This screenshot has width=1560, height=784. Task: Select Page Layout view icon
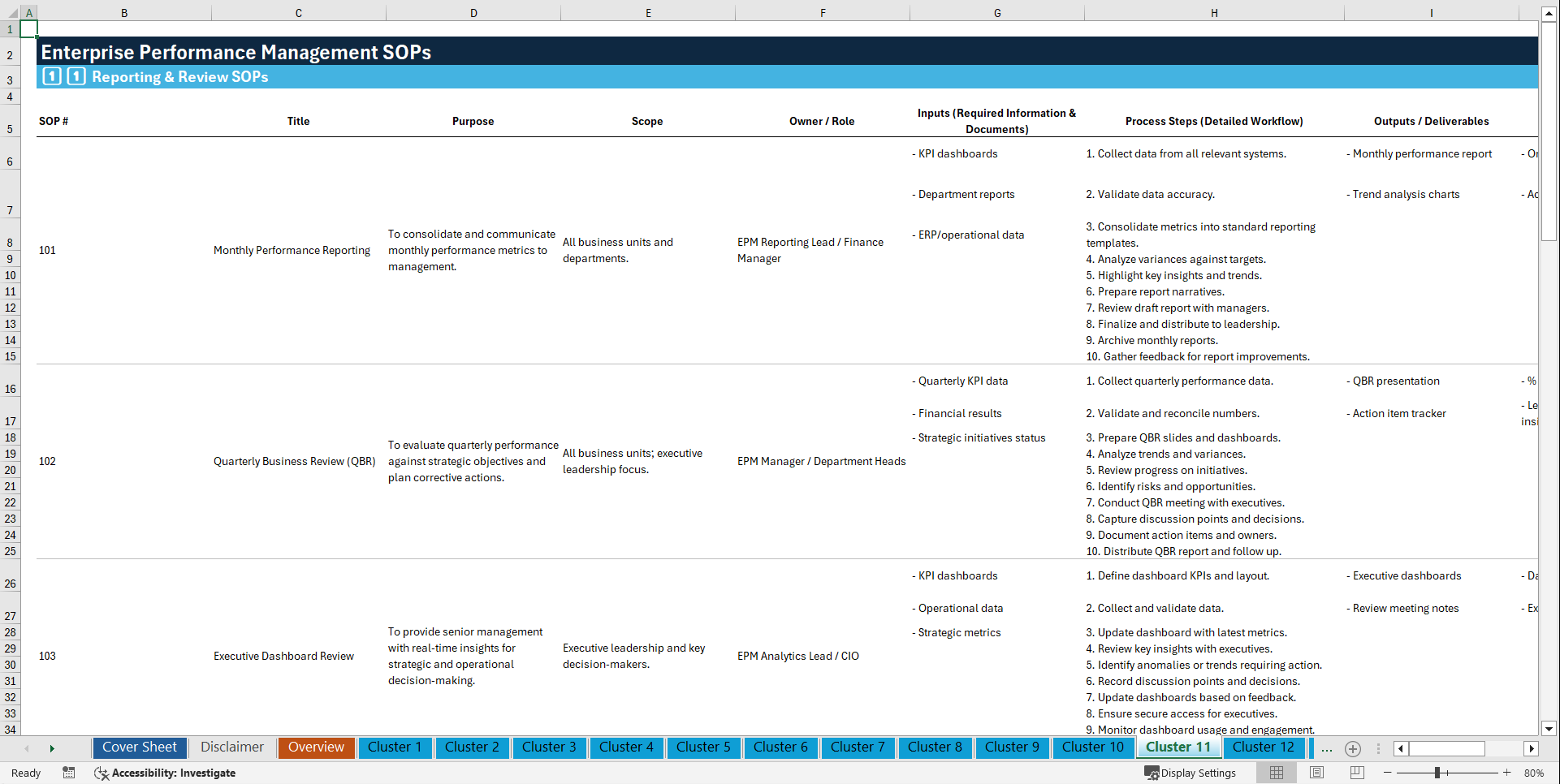click(1316, 773)
